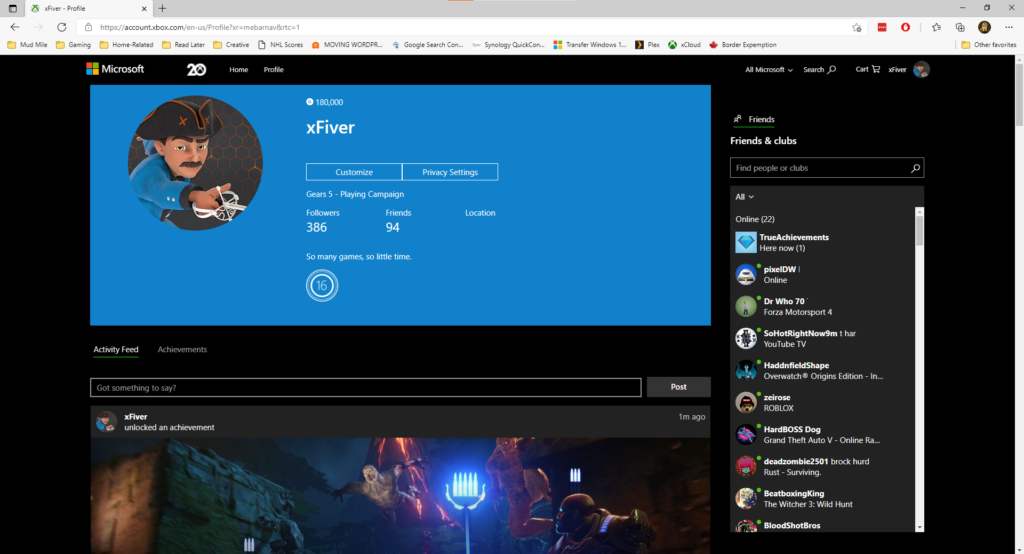This screenshot has height=554, width=1024.
Task: Switch to the Achievements tab
Action: pyautogui.click(x=182, y=350)
